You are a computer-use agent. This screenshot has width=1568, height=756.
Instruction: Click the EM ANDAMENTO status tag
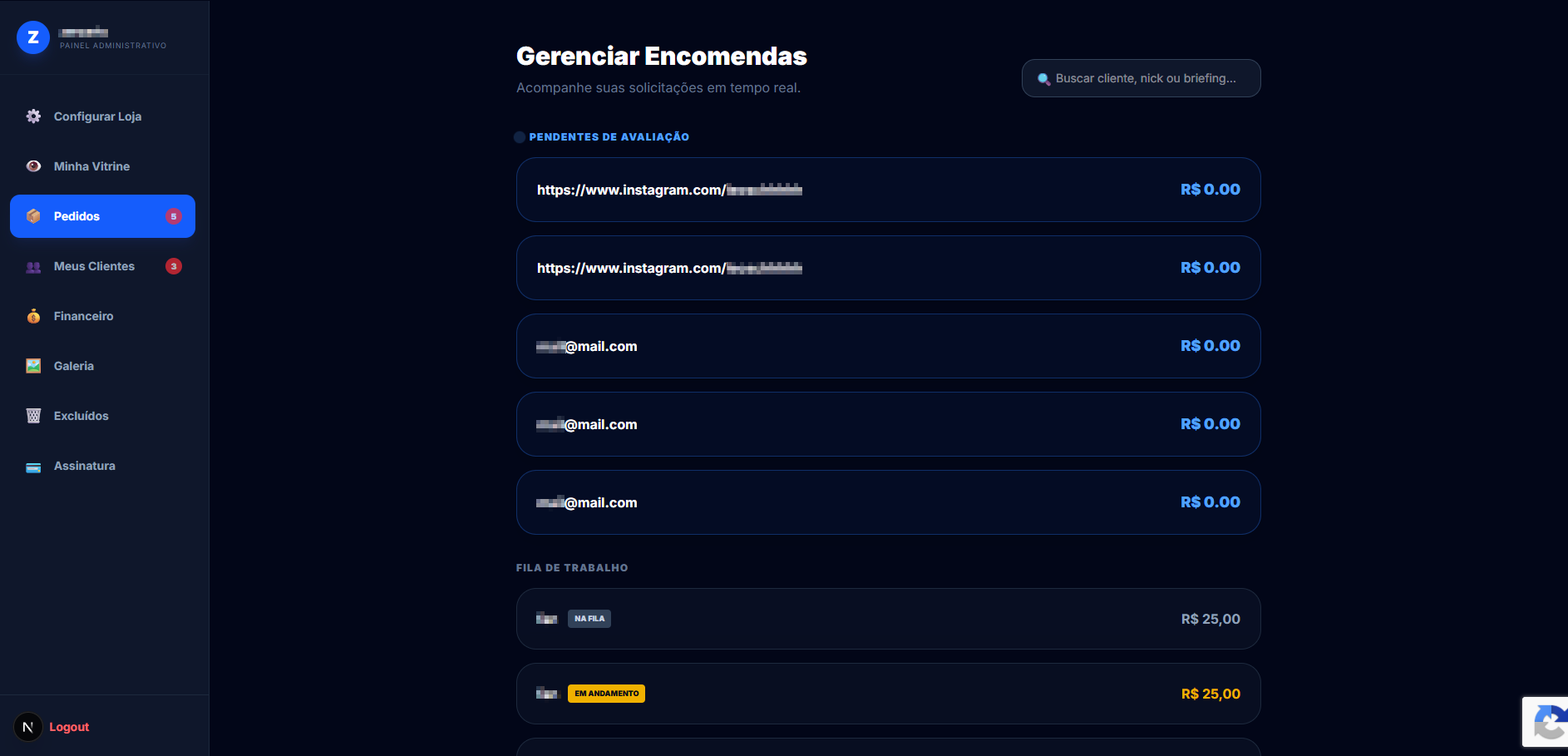(x=606, y=694)
